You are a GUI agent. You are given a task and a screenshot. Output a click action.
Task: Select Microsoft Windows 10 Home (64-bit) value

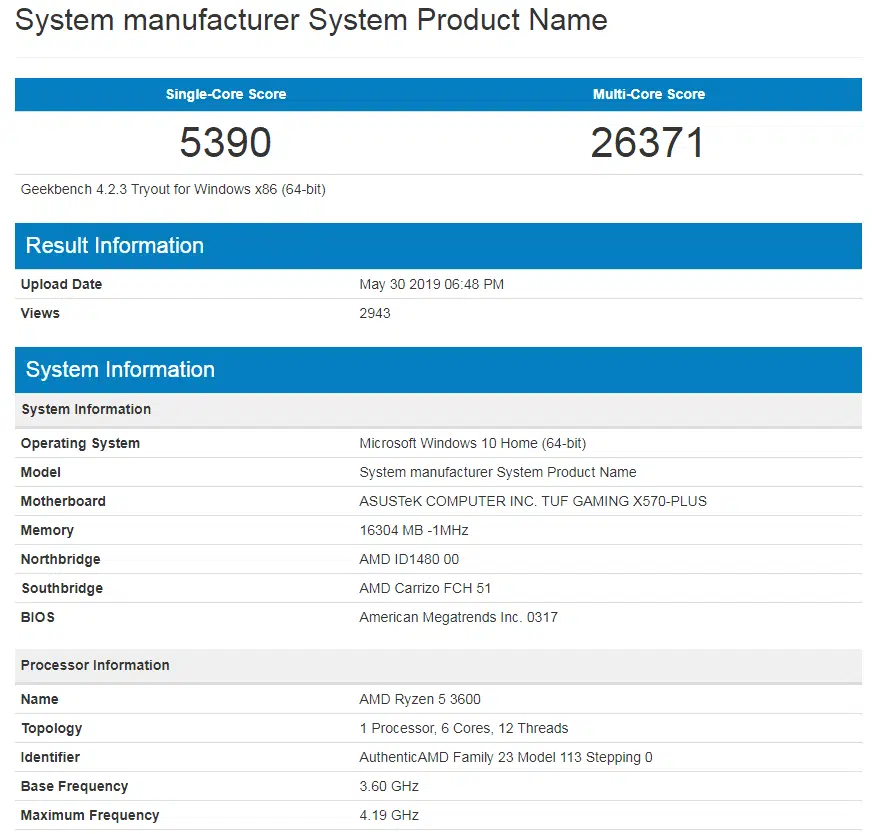(473, 443)
